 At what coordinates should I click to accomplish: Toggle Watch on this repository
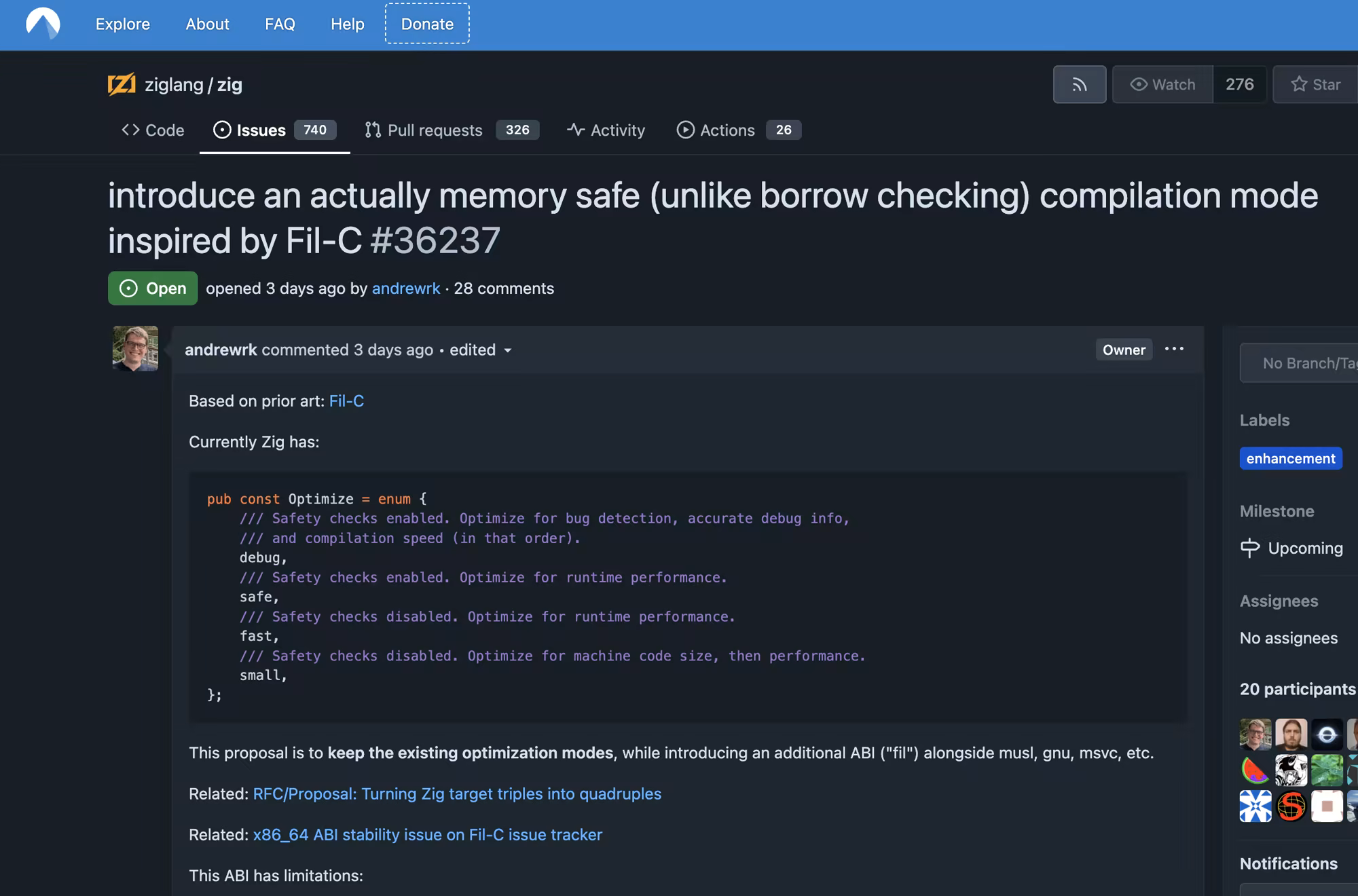pyautogui.click(x=1162, y=84)
